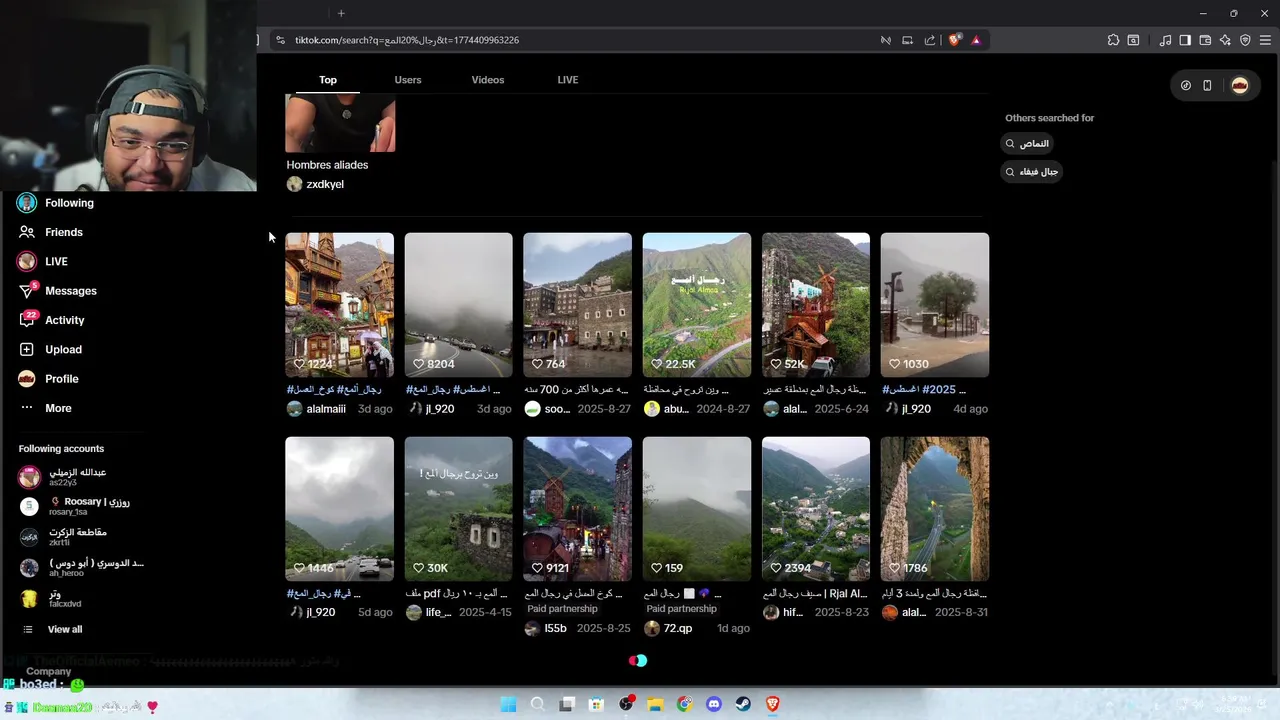
Task: Switch to the Top search tab
Action: (x=328, y=80)
